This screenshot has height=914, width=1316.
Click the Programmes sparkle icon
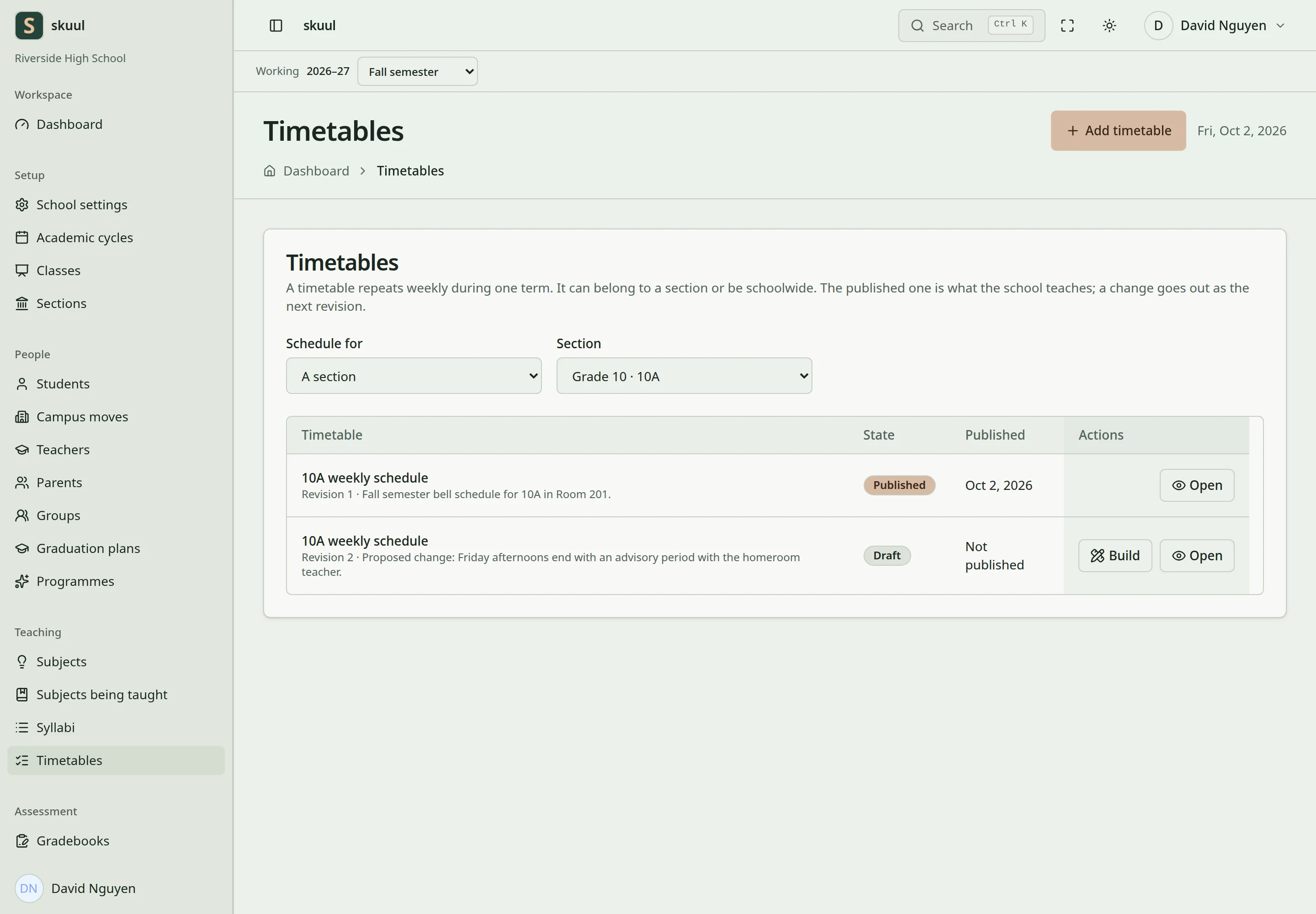tap(22, 582)
